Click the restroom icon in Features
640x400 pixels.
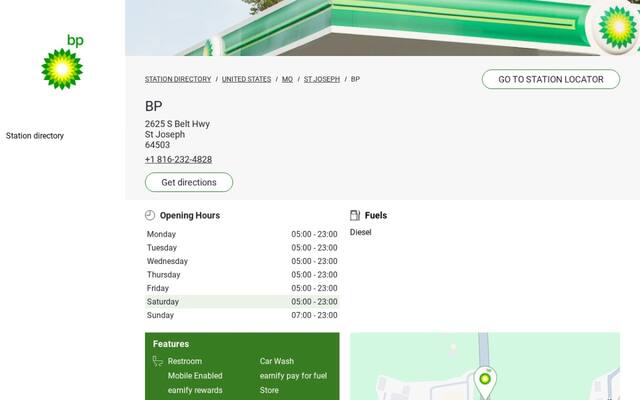[x=158, y=361]
